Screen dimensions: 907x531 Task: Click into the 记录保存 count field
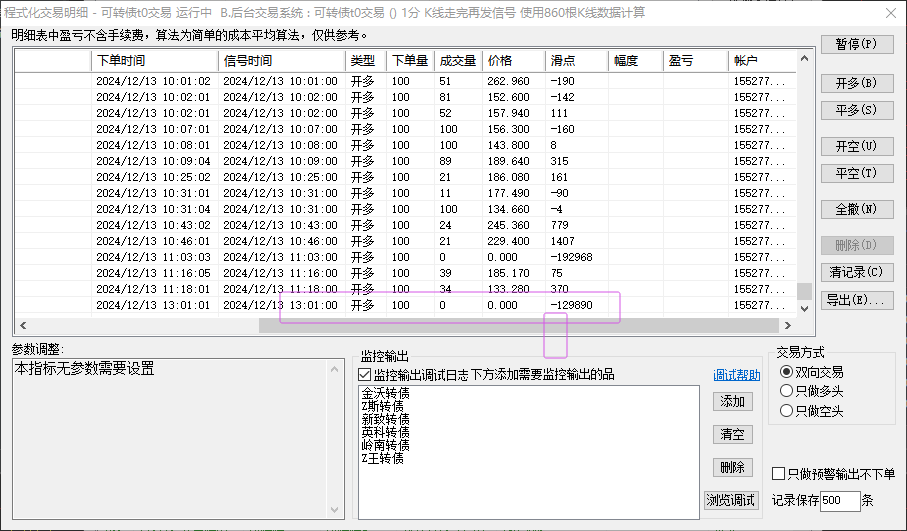840,500
